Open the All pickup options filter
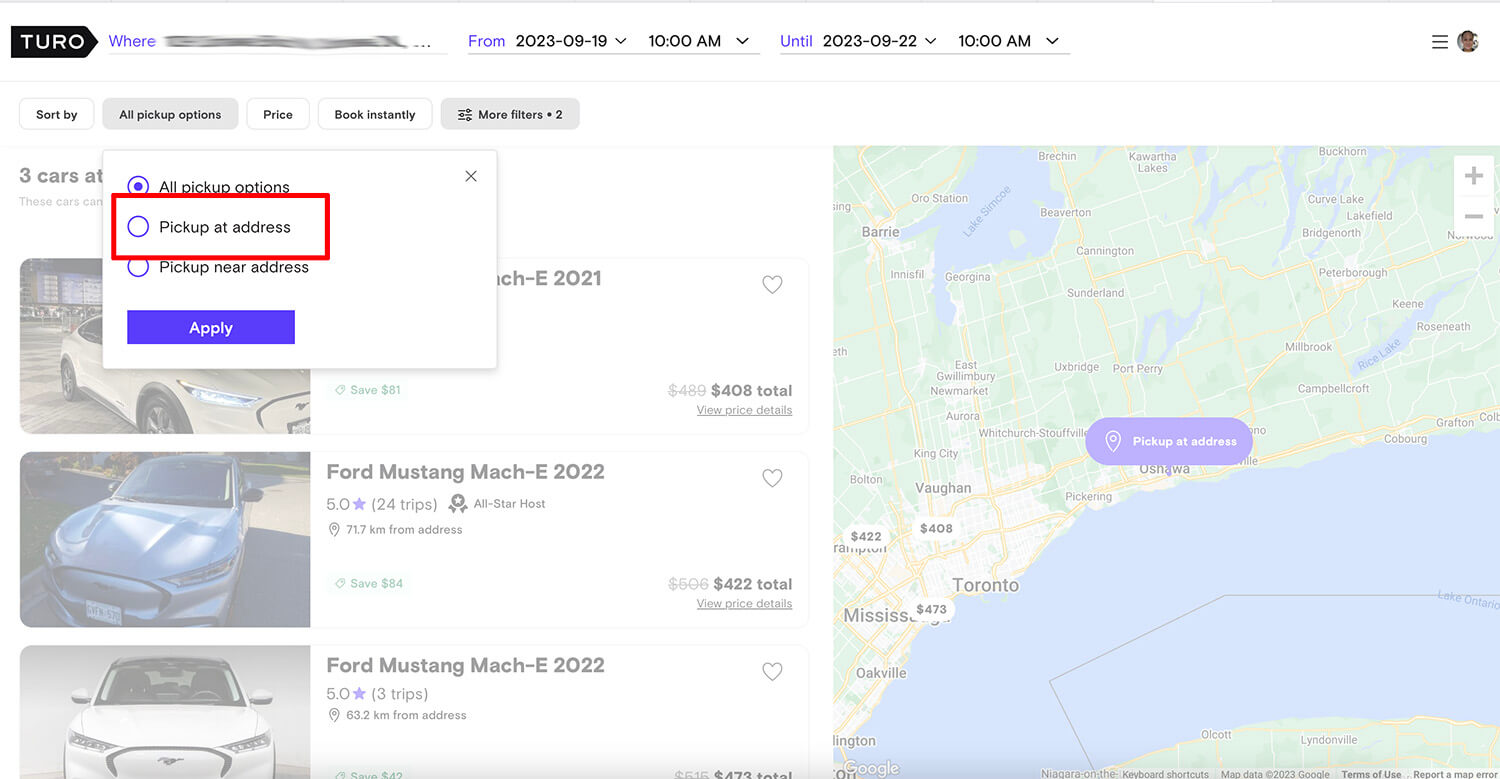Image resolution: width=1500 pixels, height=779 pixels. click(x=170, y=114)
